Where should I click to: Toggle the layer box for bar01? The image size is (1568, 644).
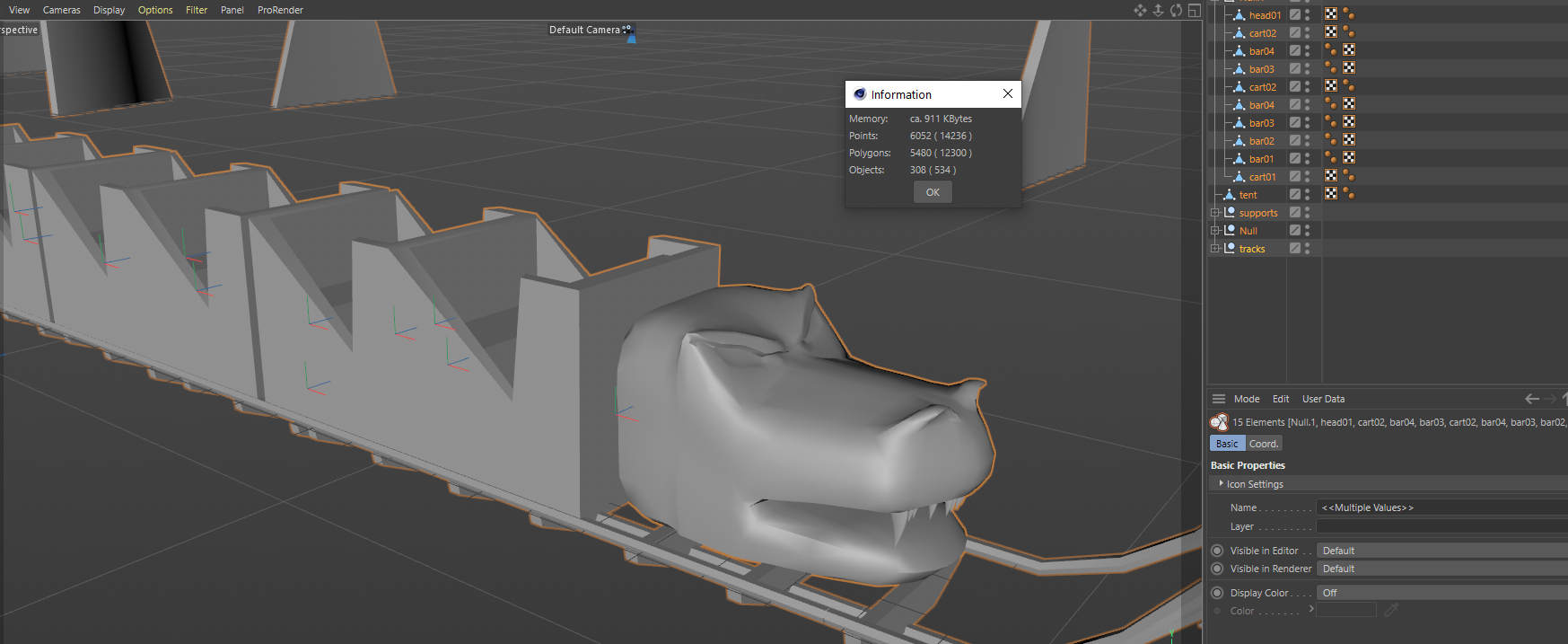(x=1295, y=159)
